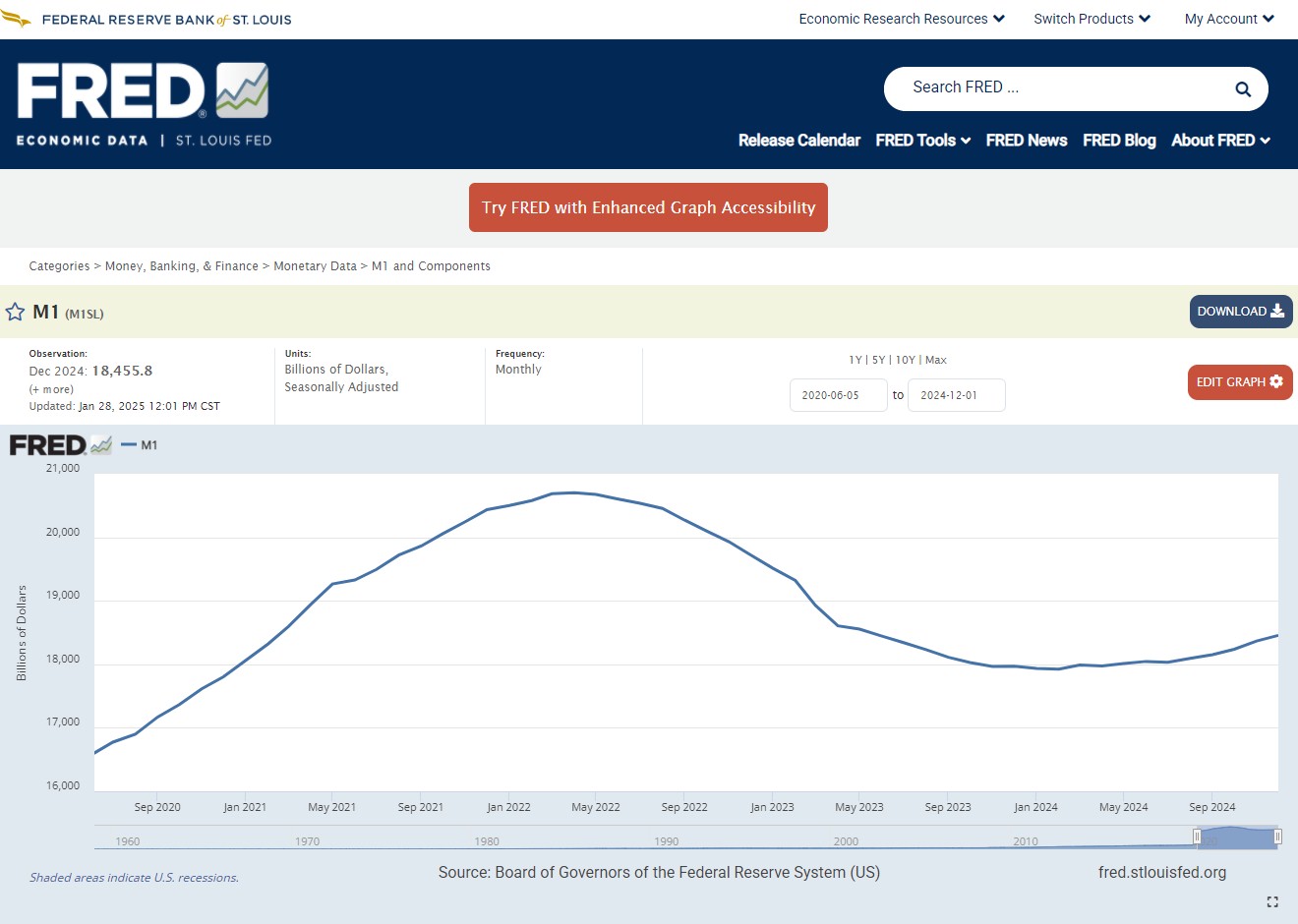1298x924 pixels.
Task: Expand Switch Products menu
Action: pyautogui.click(x=1091, y=19)
